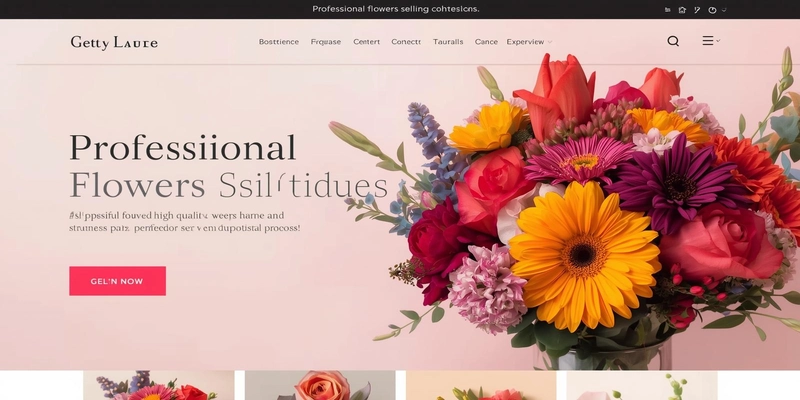Click the Getty Laure logo
Viewport: 800px width, 400px height.
pyautogui.click(x=114, y=42)
